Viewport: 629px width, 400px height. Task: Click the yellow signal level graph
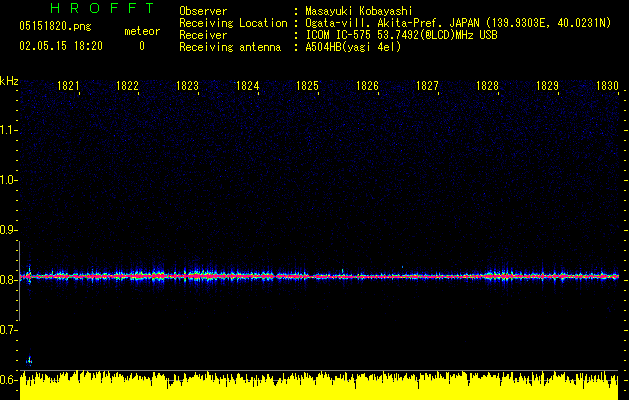(x=319, y=386)
